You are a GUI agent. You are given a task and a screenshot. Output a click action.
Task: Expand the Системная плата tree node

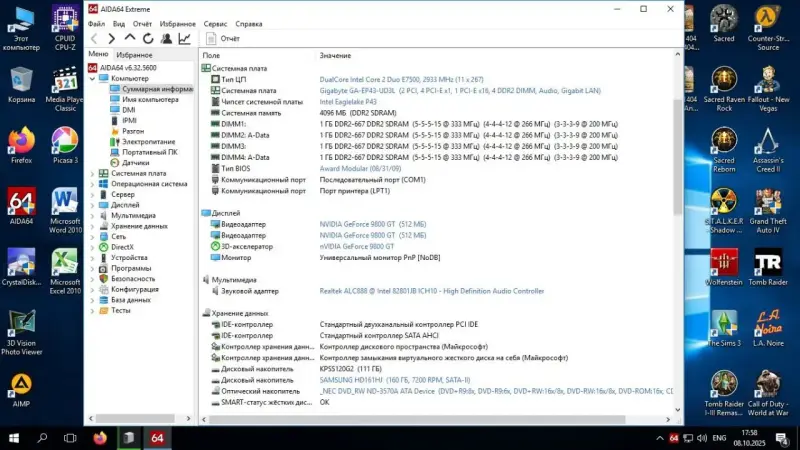coord(93,173)
